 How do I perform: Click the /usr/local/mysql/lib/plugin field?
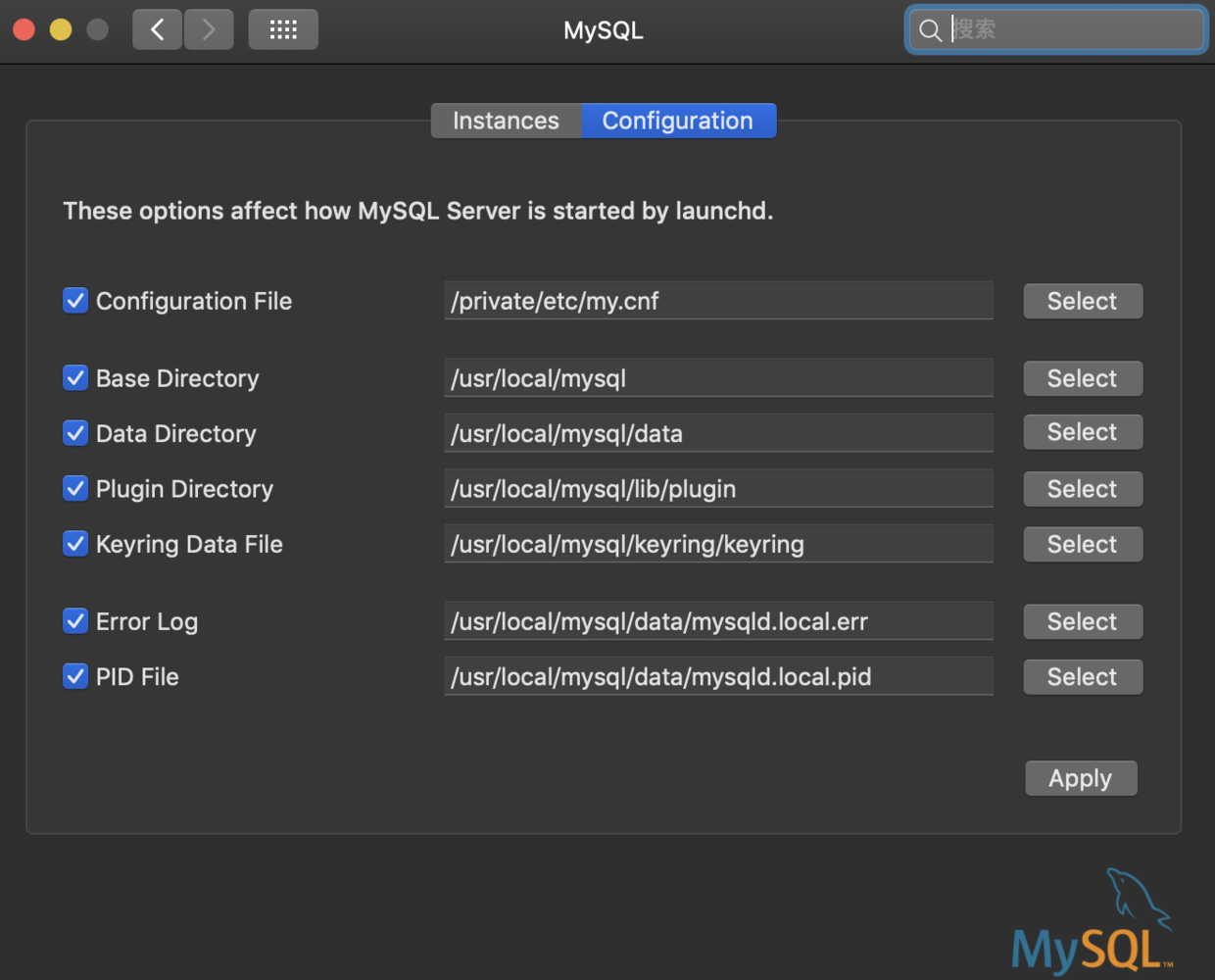point(718,488)
